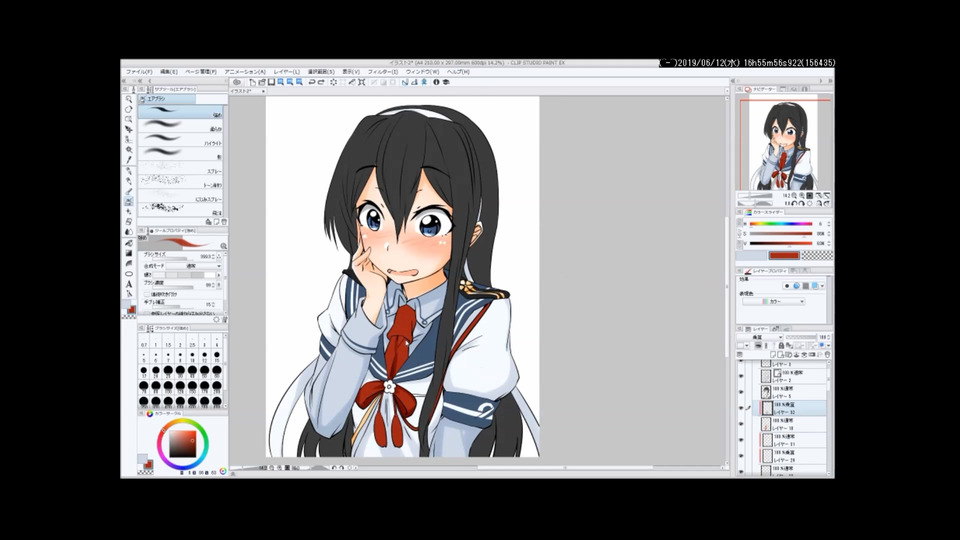Expand the layer effect options arrow

822,286
